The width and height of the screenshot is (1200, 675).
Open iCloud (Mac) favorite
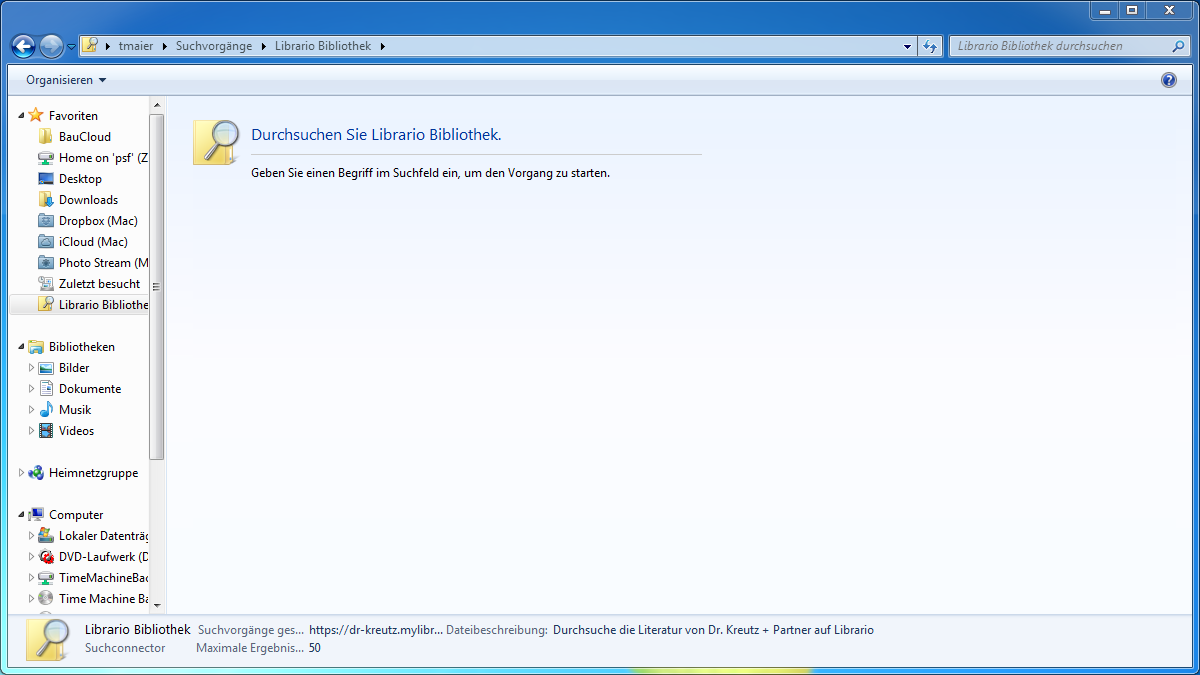point(93,242)
